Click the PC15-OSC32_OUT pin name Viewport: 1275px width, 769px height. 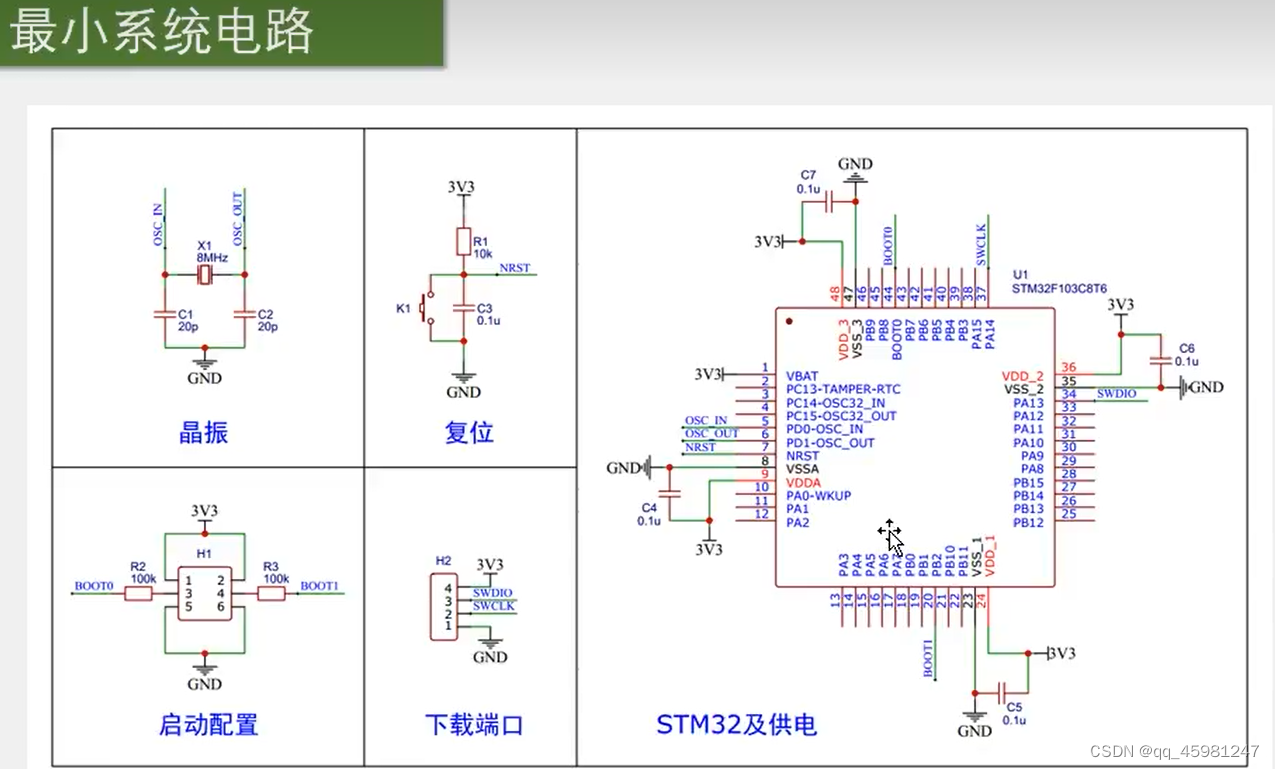point(841,416)
